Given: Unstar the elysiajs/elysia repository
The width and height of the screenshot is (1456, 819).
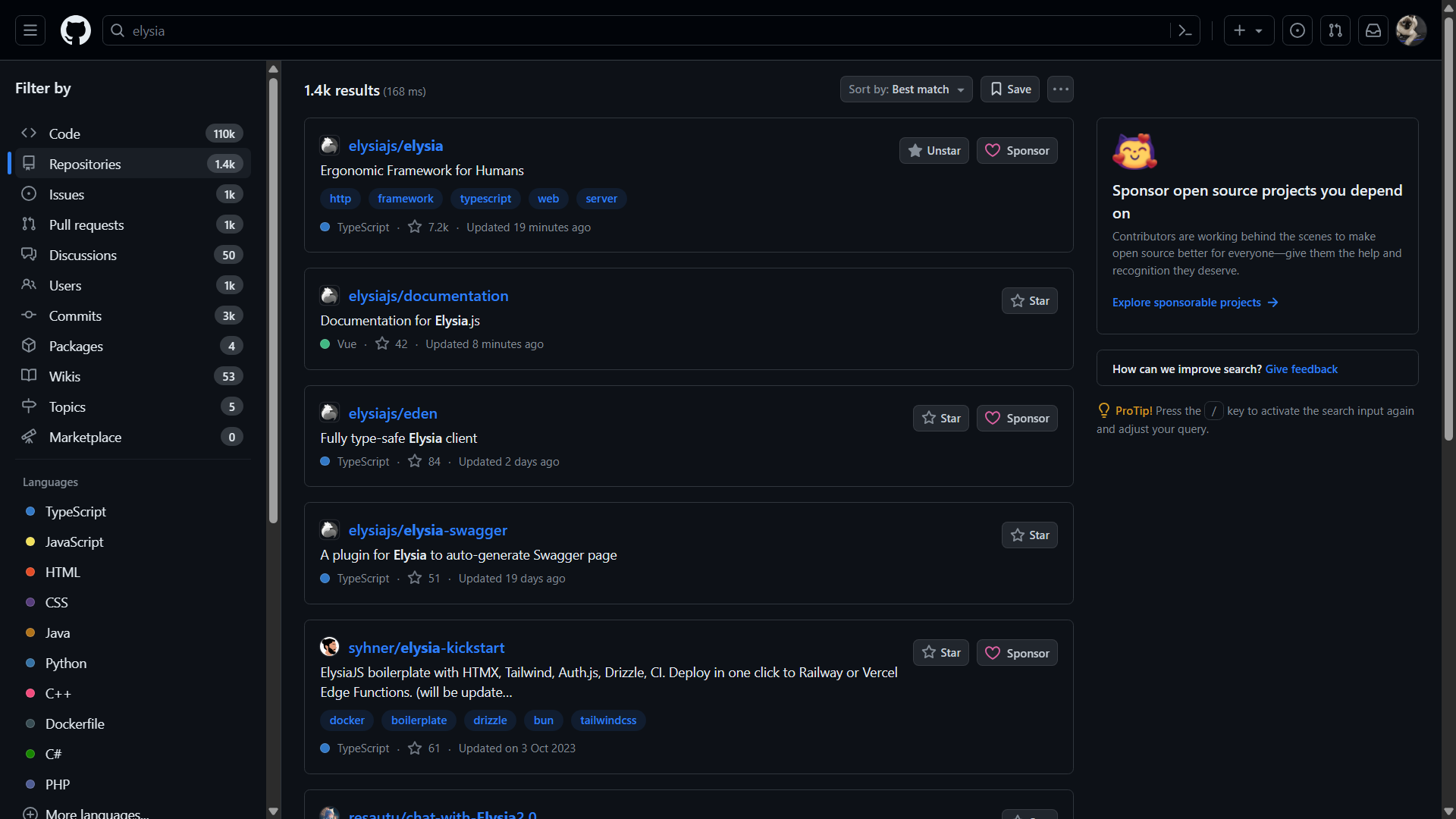Looking at the screenshot, I should click(934, 151).
